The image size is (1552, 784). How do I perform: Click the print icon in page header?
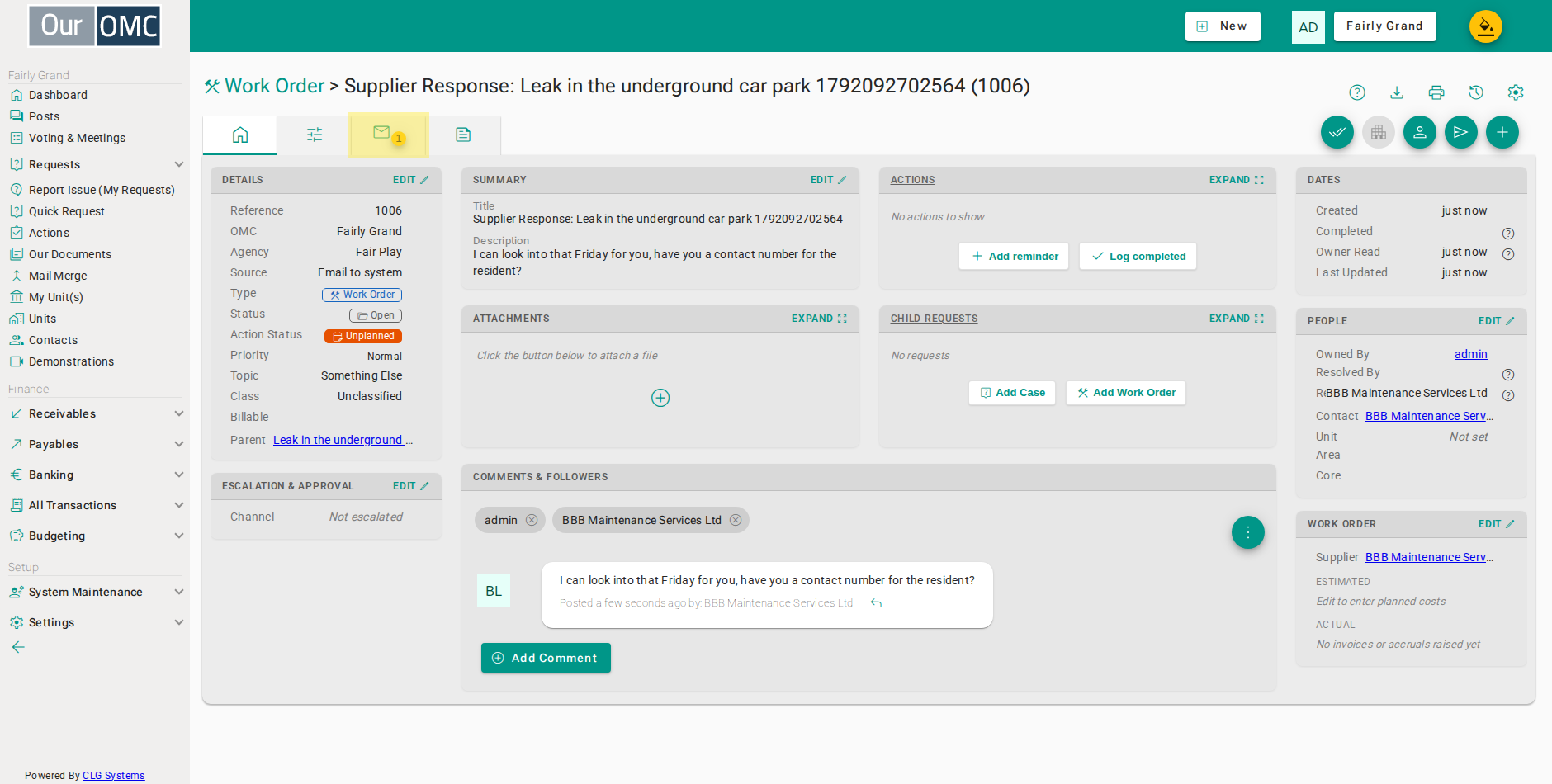(x=1436, y=92)
